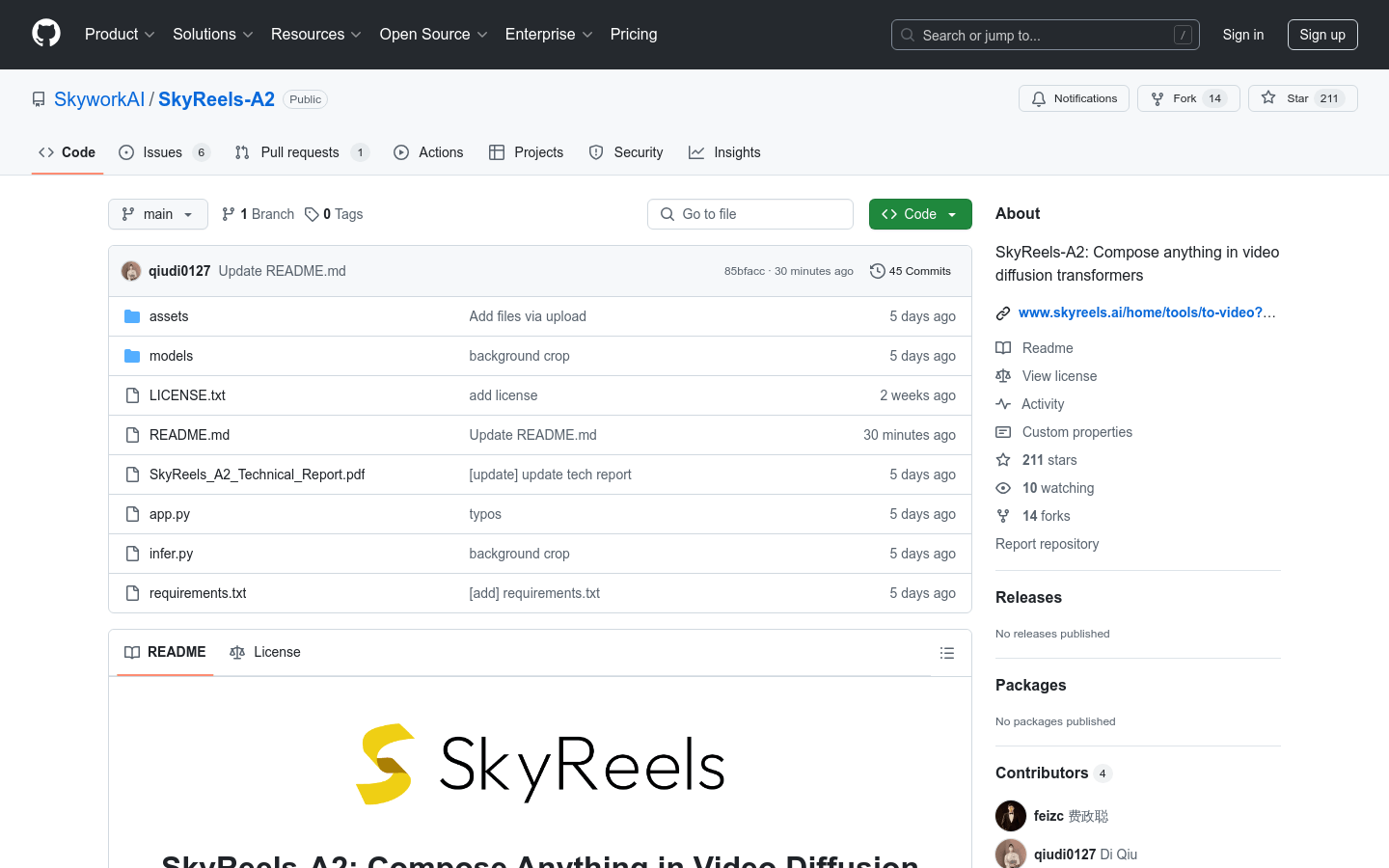Open the SkyReels_A2_Technical_Report.pdf file
This screenshot has height=868, width=1389.
(x=257, y=475)
